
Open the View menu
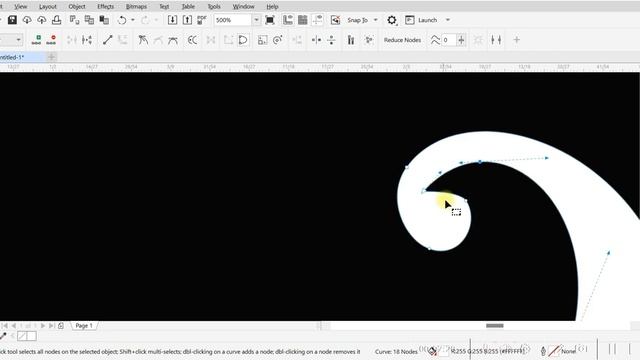pos(21,7)
